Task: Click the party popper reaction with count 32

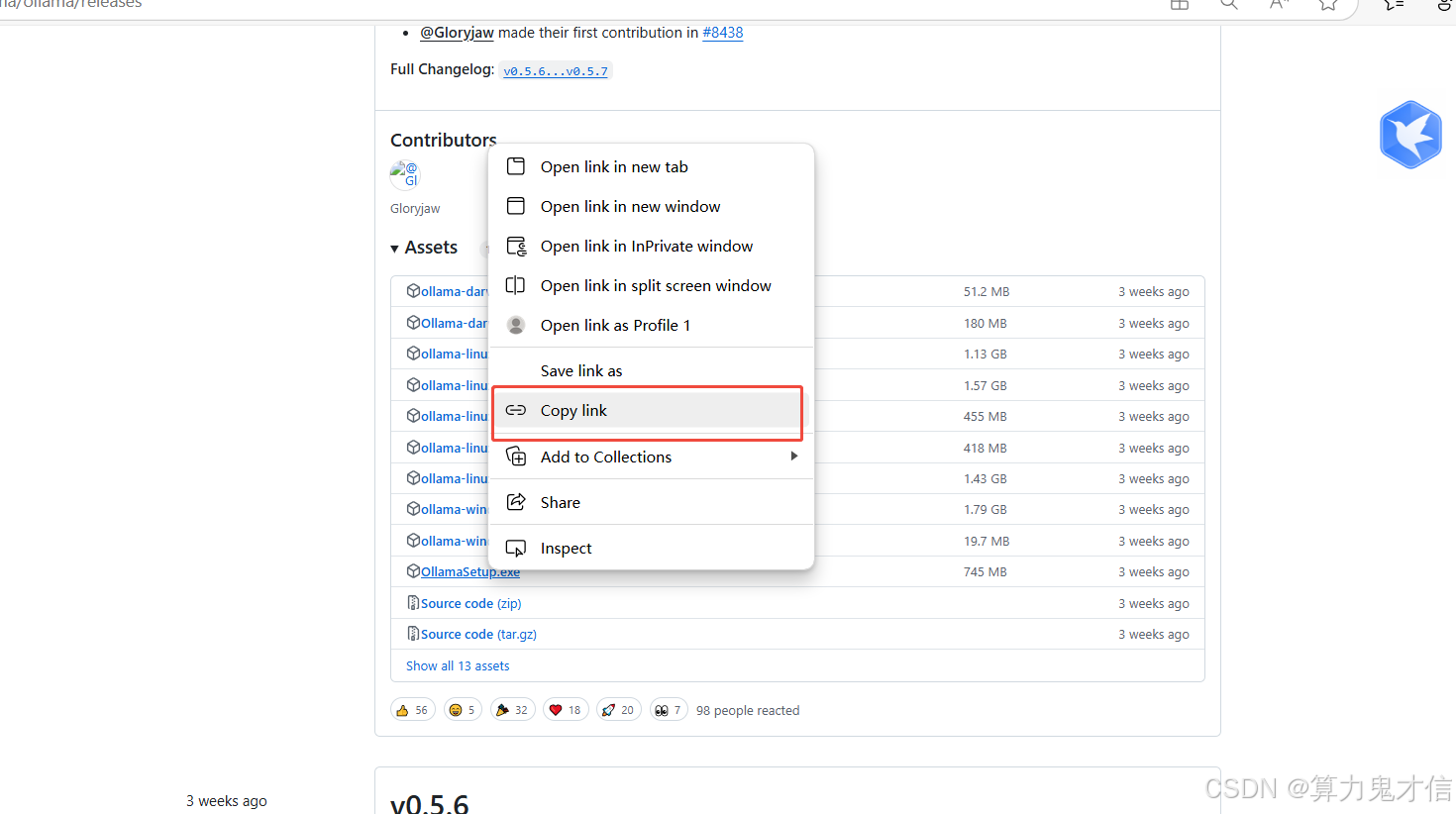Action: point(512,710)
